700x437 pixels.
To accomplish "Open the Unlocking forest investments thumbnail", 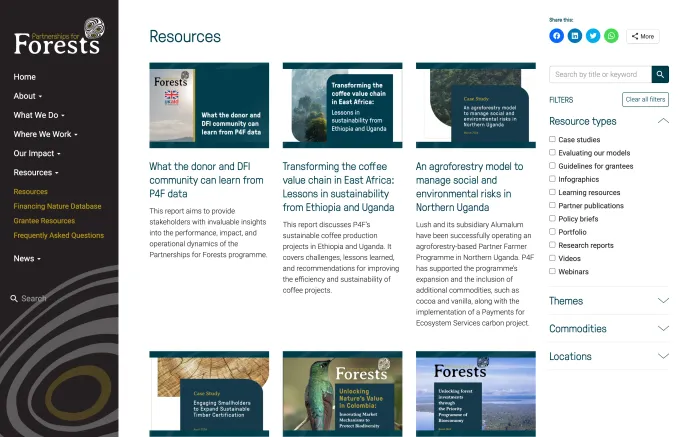I will click(x=475, y=394).
